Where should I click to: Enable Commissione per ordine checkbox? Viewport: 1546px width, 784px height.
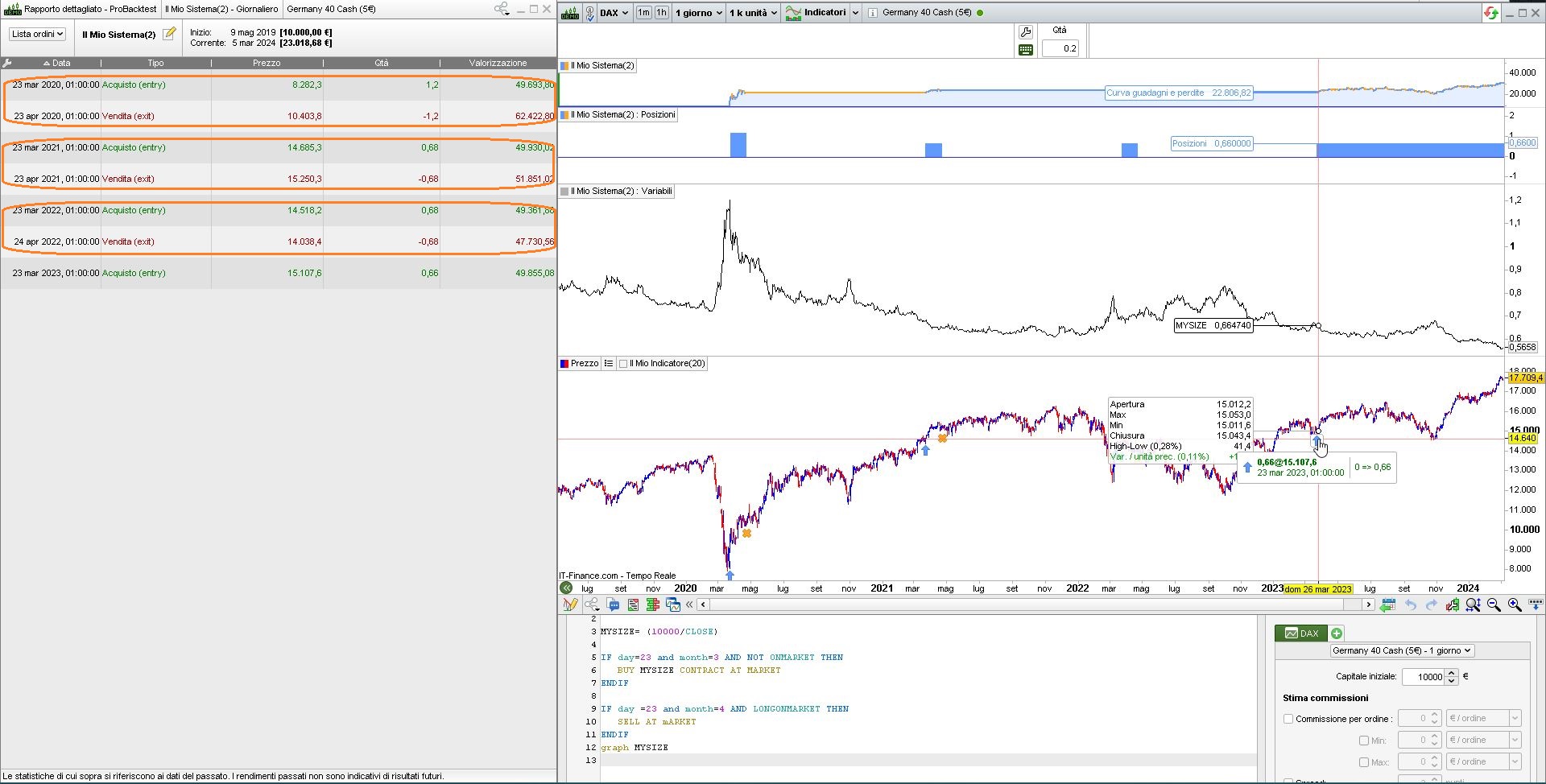1288,719
